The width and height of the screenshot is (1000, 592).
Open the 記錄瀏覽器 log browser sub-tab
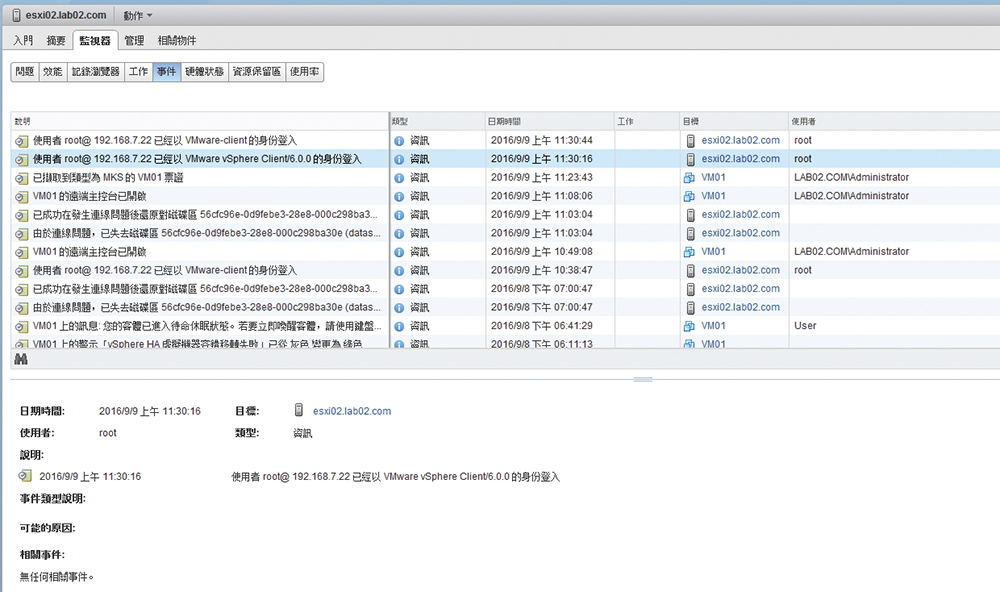96,71
